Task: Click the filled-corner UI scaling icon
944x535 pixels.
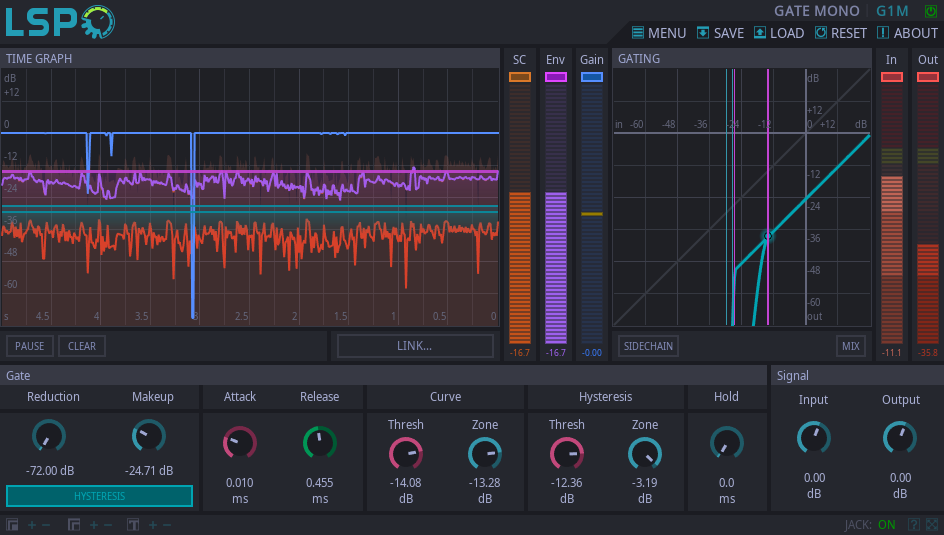Action: [x=12, y=525]
